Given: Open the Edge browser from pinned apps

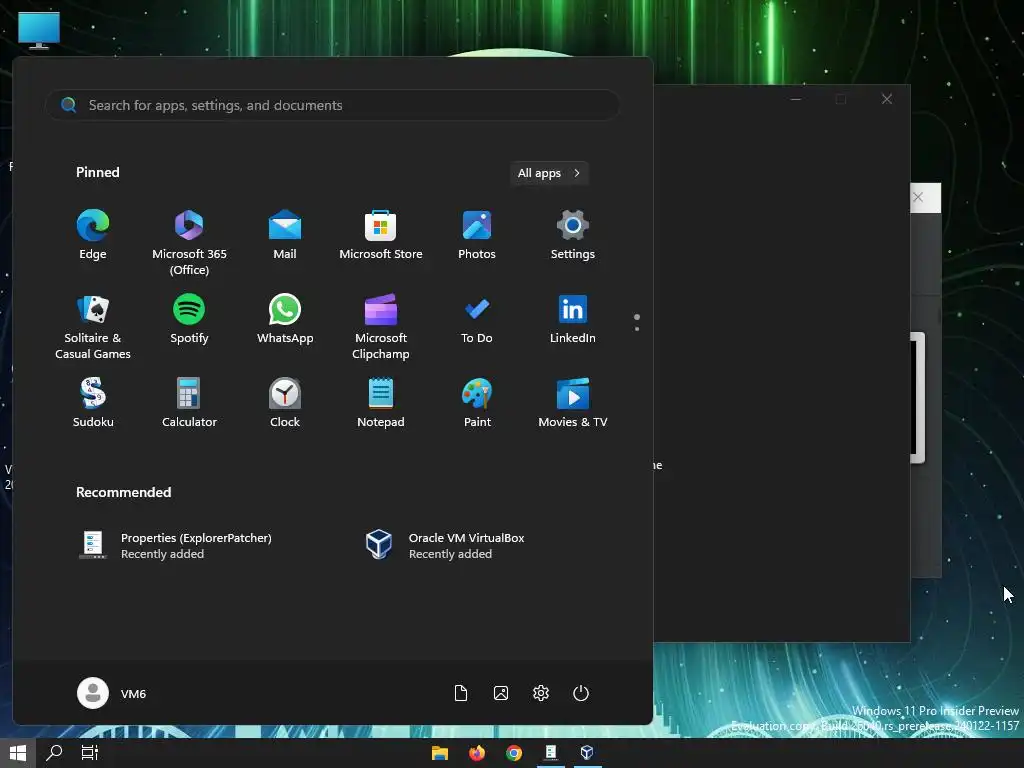Looking at the screenshot, I should [x=93, y=235].
